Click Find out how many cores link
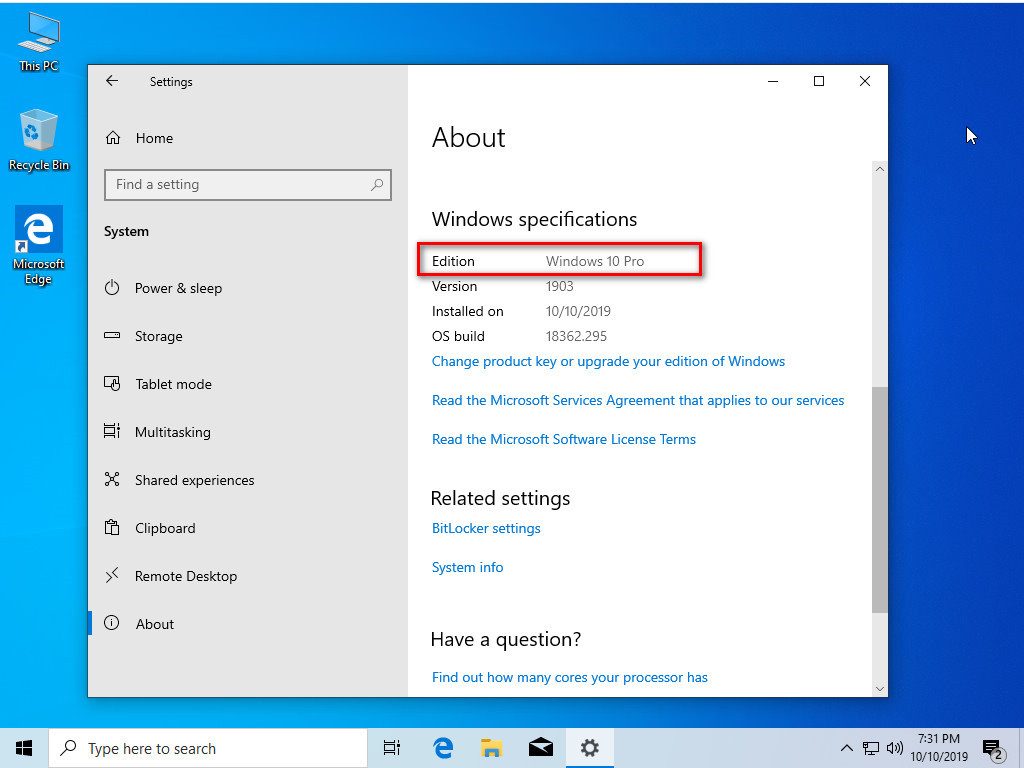Image resolution: width=1024 pixels, height=768 pixels. pos(569,677)
